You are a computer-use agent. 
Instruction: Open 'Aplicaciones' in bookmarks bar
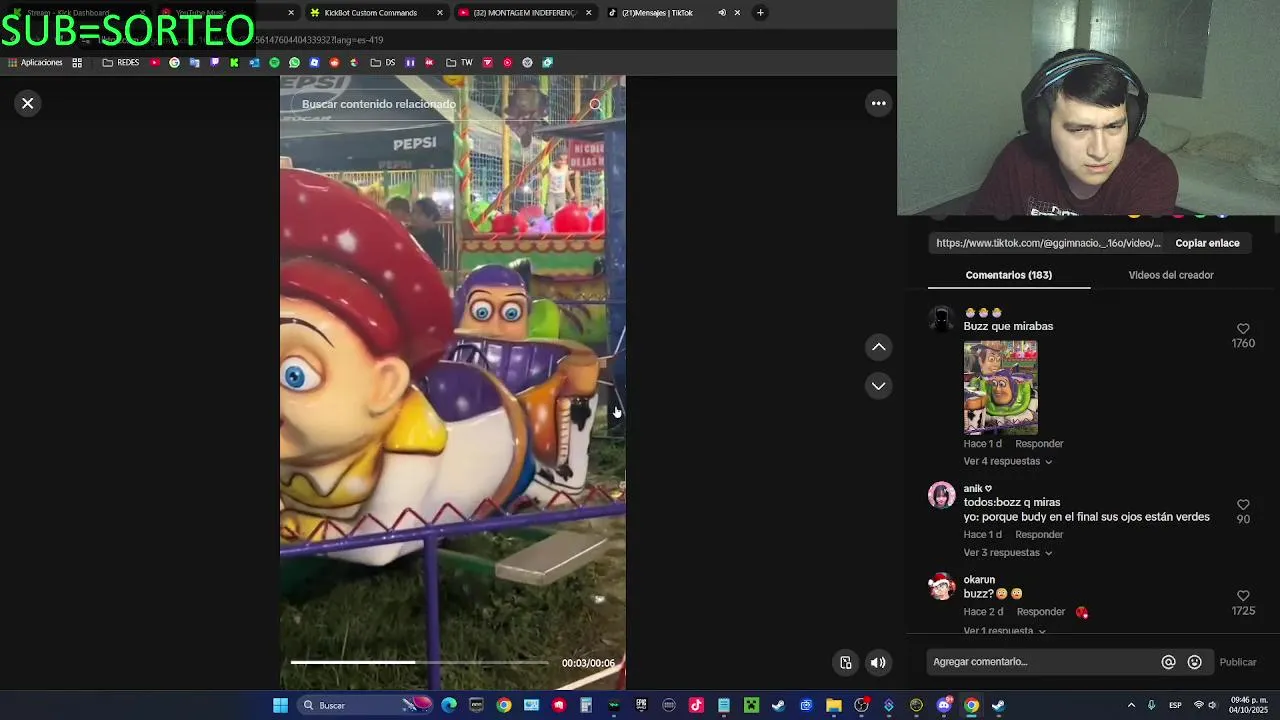click(35, 62)
